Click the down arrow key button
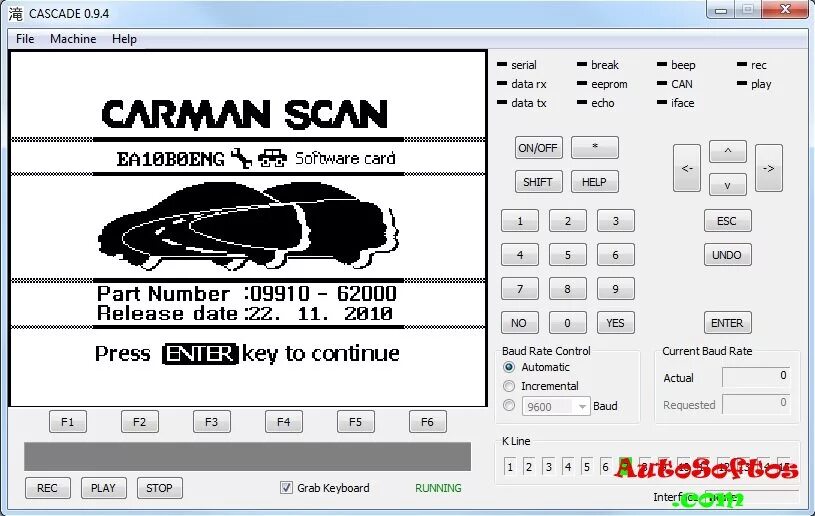The width and height of the screenshot is (815, 516). pos(728,184)
